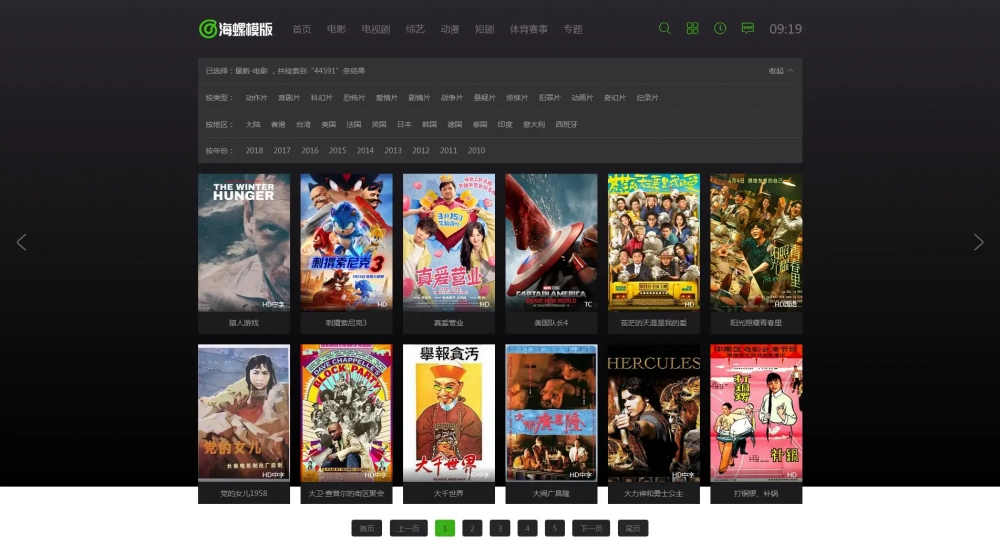The width and height of the screenshot is (1000, 547).
Task: Filter by region 韩国
Action: (x=429, y=124)
